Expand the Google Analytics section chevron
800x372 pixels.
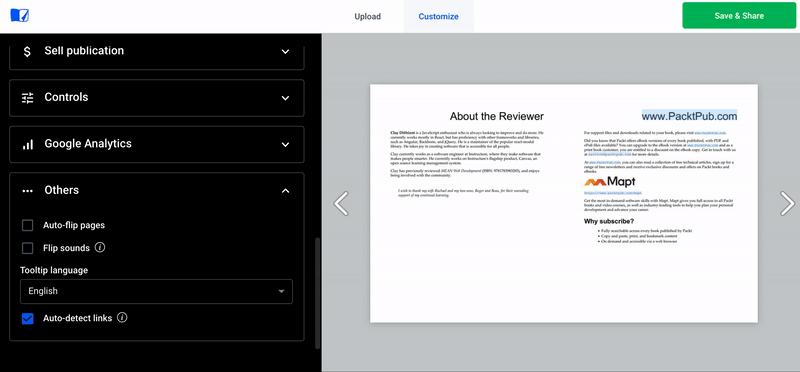[286, 144]
